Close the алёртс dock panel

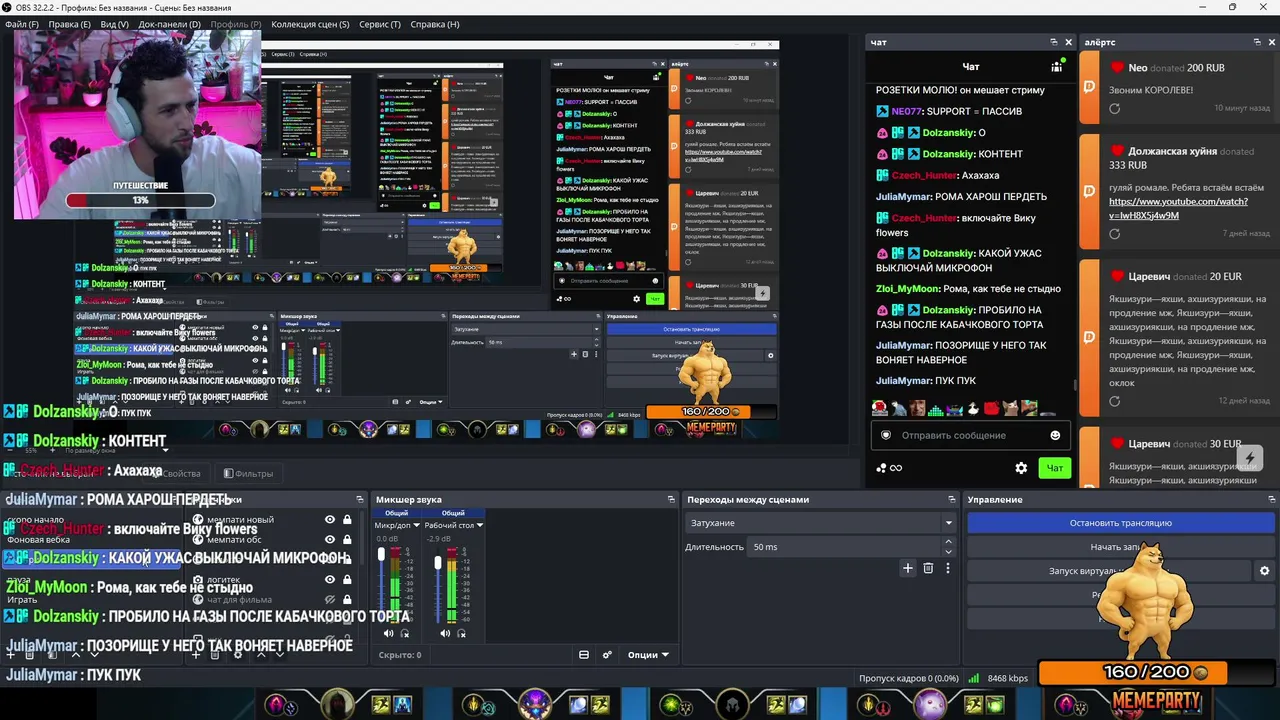[x=1272, y=42]
